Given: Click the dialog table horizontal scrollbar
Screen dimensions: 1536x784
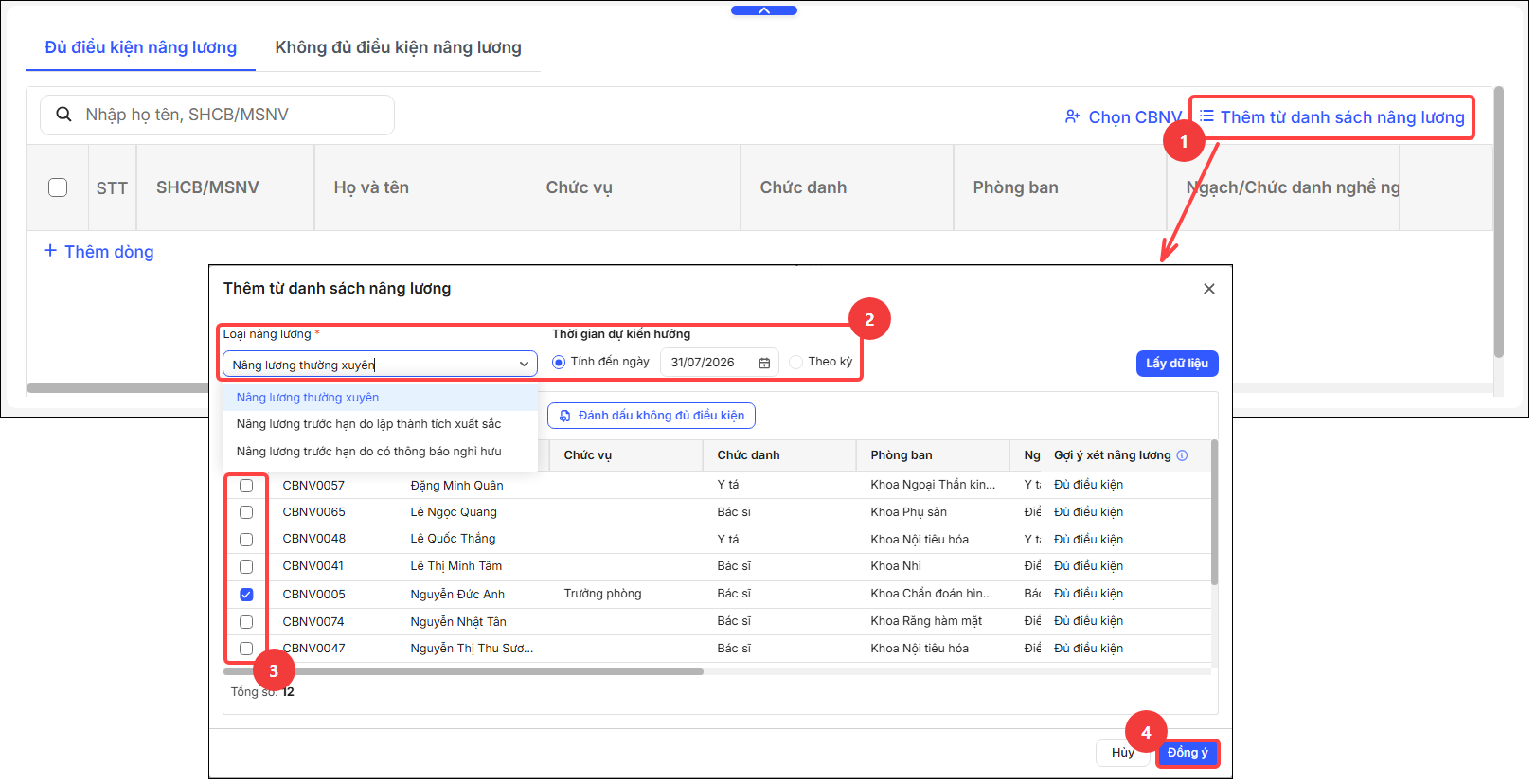Looking at the screenshot, I should [464, 672].
